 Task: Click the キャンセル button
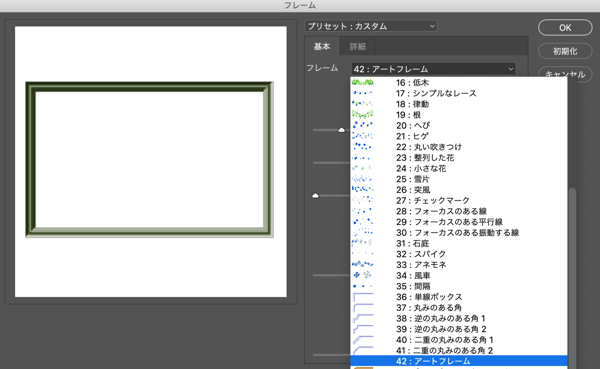(x=565, y=74)
